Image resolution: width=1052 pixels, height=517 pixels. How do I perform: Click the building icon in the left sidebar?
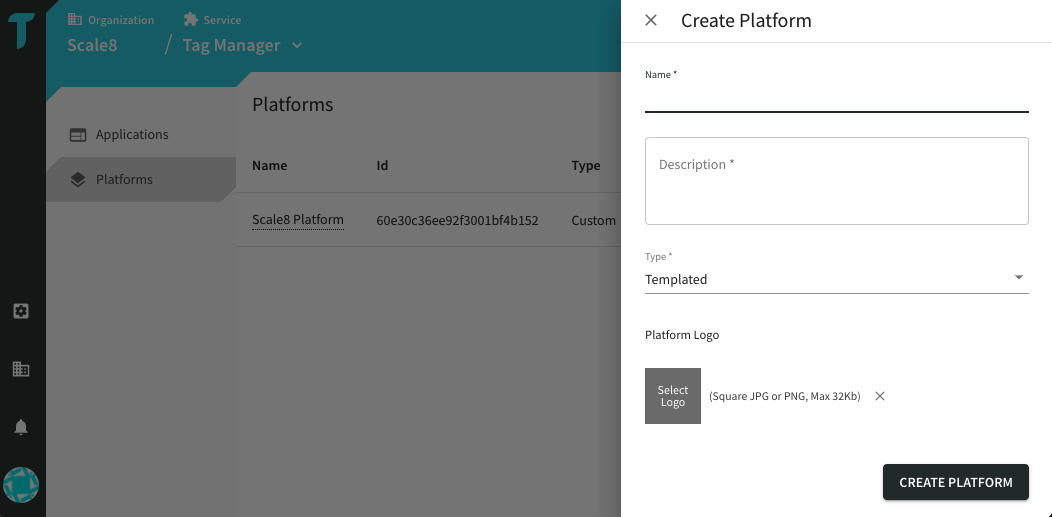point(21,369)
